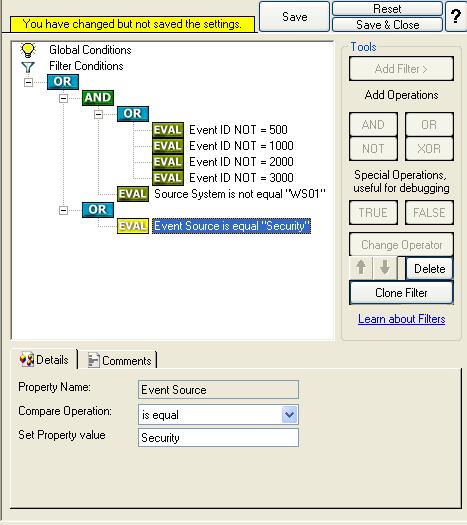Click the Global Conditions lightbulb icon
This screenshot has width=467, height=525.
[x=27, y=50]
